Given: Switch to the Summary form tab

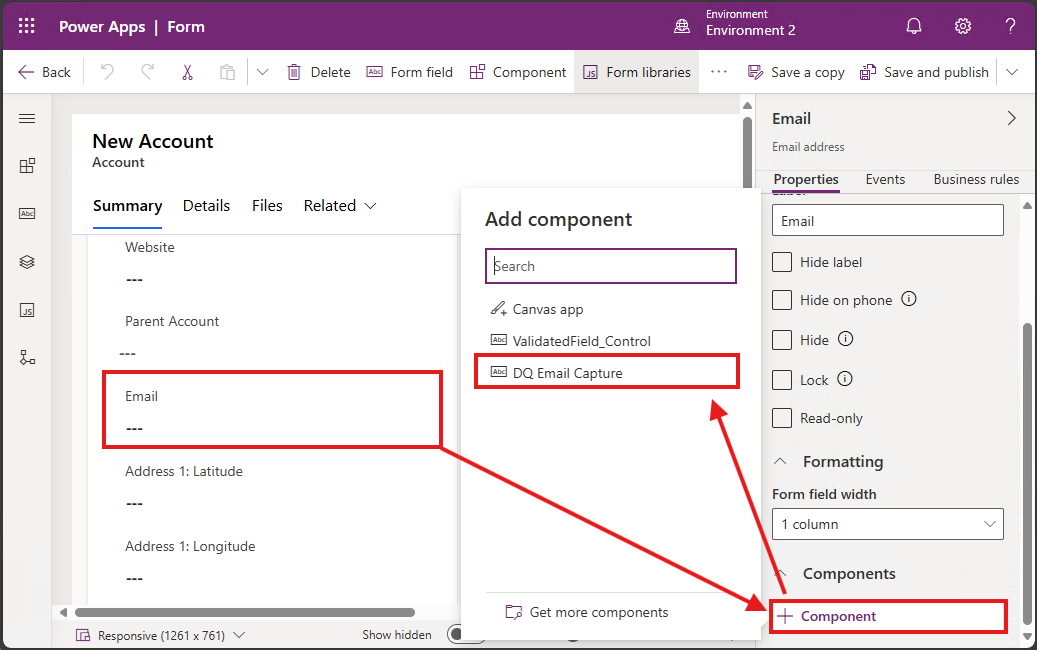Looking at the screenshot, I should (x=128, y=206).
